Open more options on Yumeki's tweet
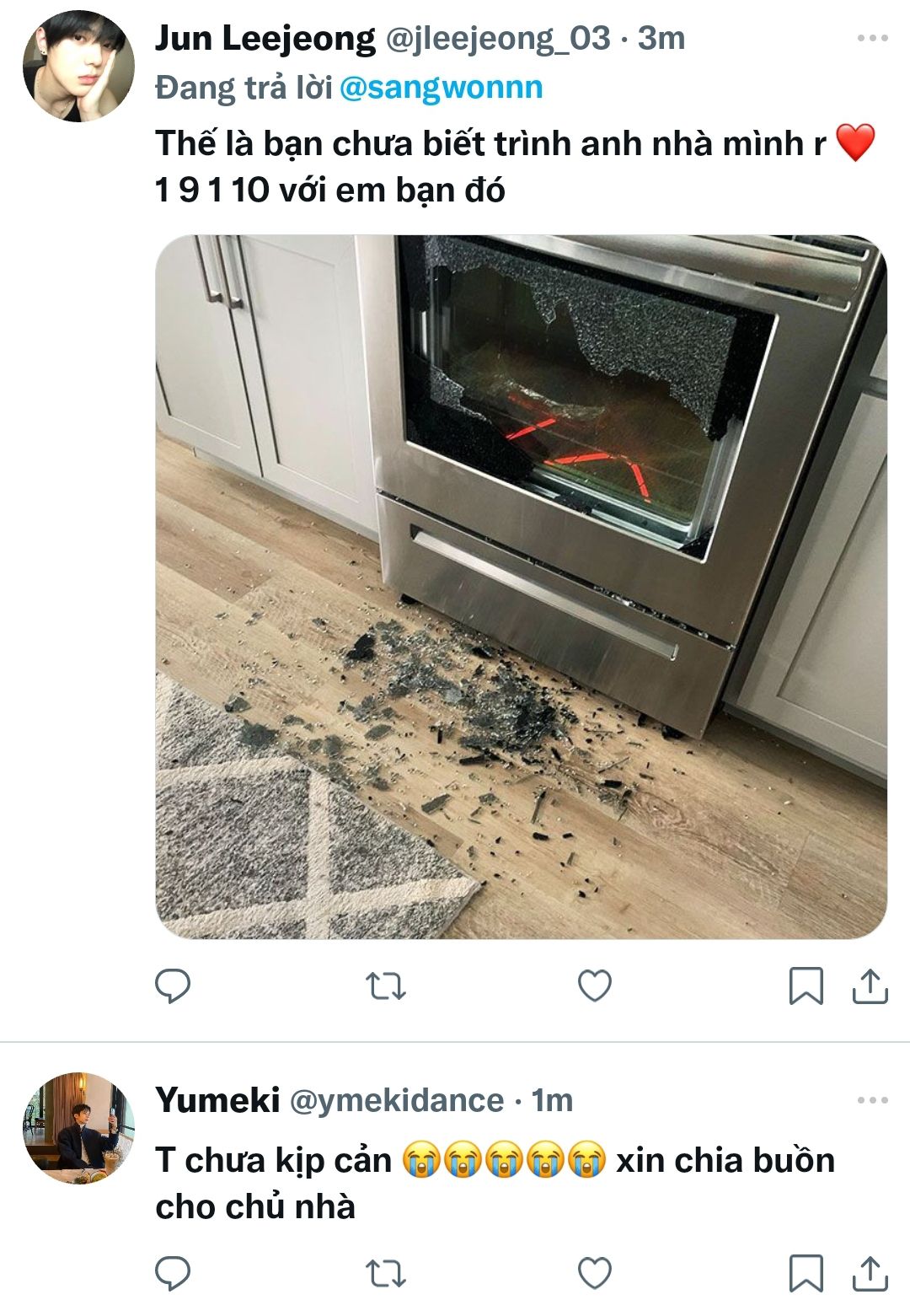Viewport: 910px width, 1316px height. pos(872,1100)
